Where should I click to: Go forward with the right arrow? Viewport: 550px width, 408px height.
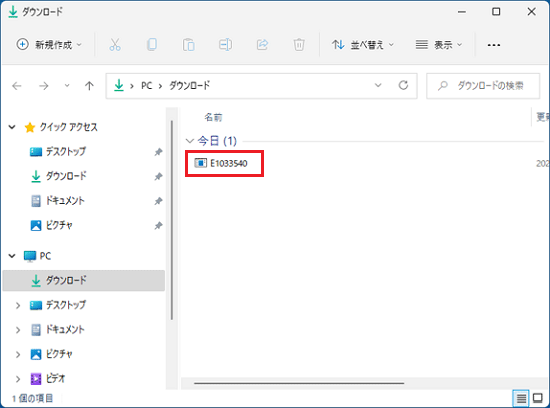tap(43, 86)
